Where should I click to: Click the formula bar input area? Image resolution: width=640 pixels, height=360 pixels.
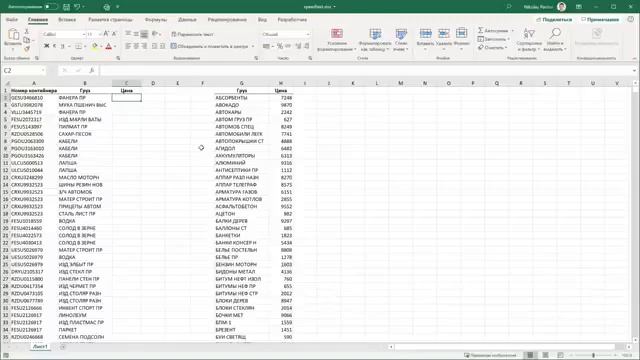(x=366, y=71)
